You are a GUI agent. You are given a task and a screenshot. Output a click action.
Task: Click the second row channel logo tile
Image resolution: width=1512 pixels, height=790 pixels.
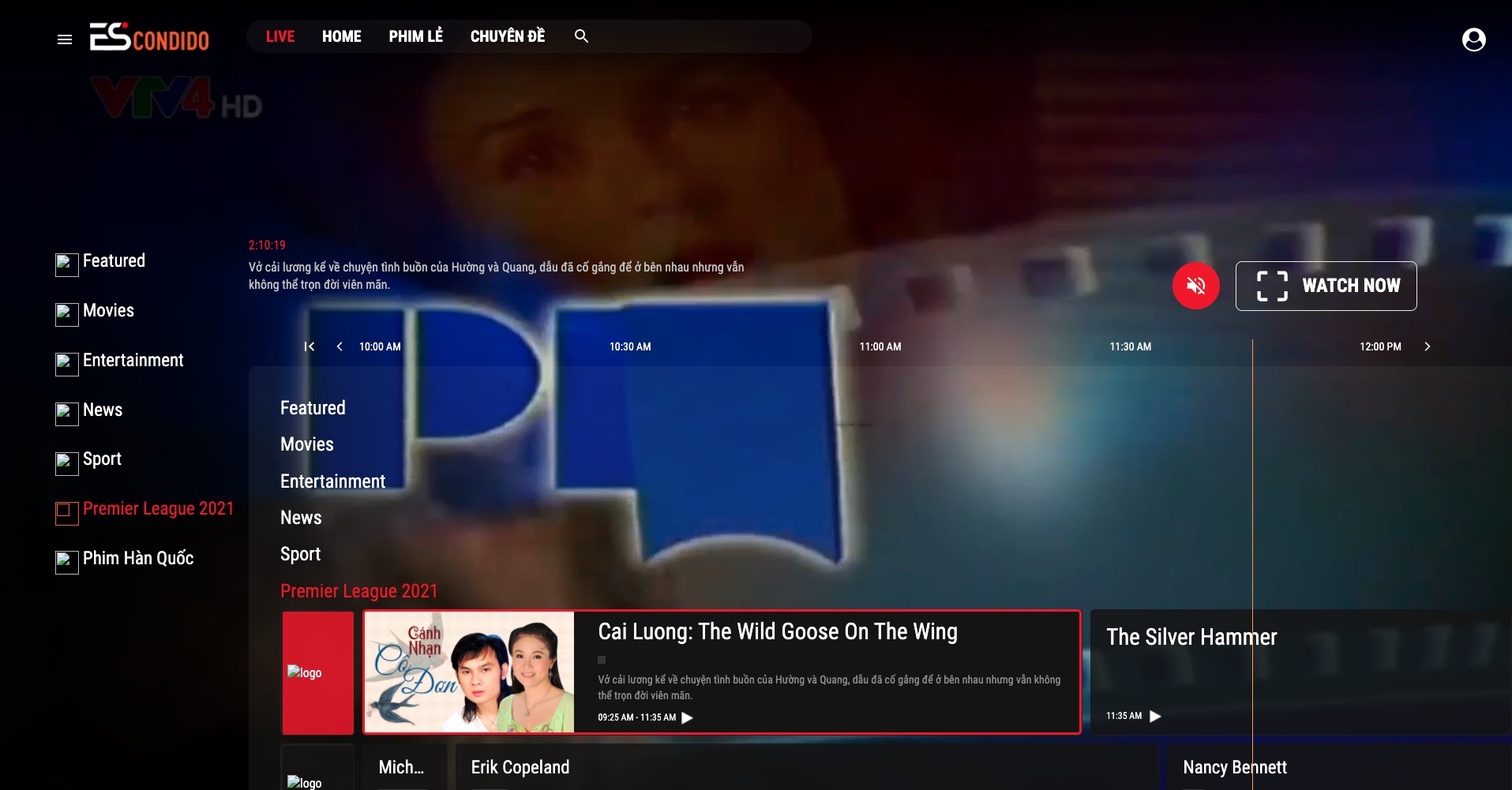(317, 767)
